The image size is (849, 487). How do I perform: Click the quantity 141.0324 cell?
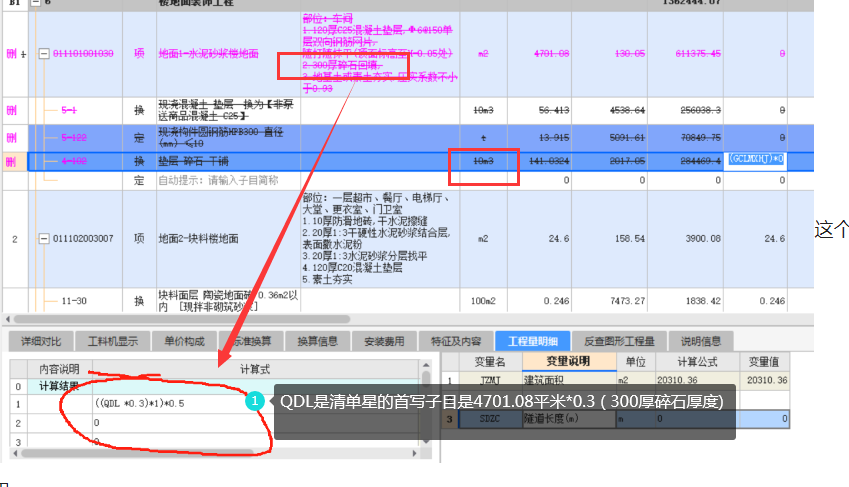tap(539, 161)
